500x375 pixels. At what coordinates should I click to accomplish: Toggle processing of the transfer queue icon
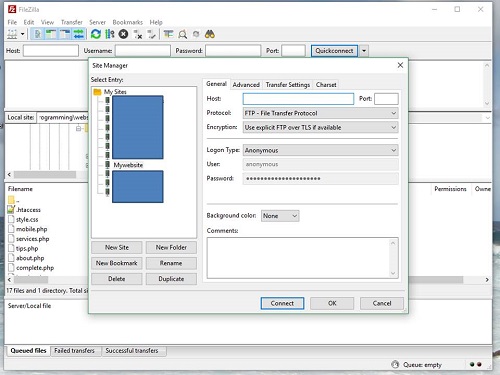coord(110,34)
